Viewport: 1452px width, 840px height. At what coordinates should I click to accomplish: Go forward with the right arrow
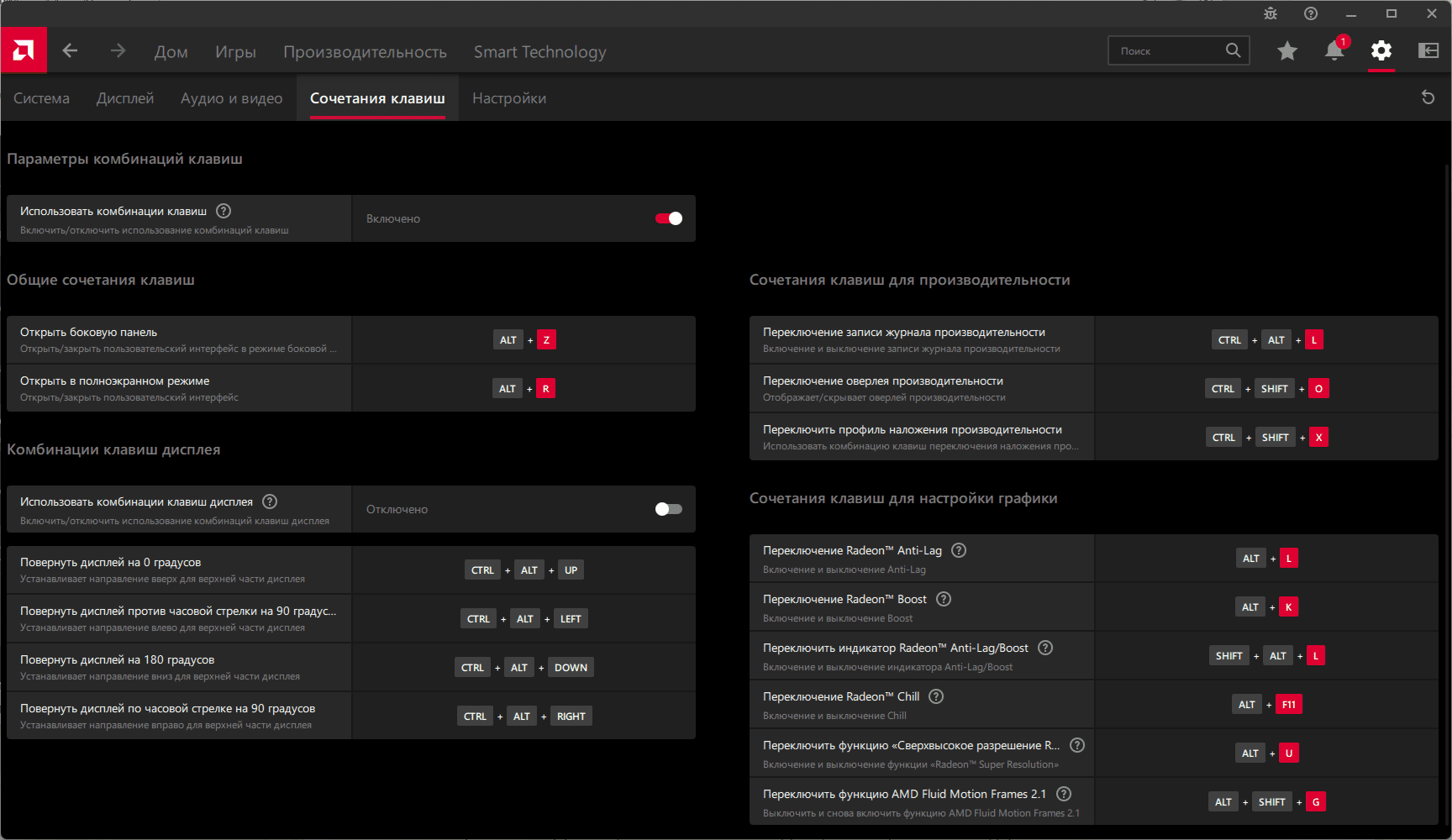click(118, 50)
